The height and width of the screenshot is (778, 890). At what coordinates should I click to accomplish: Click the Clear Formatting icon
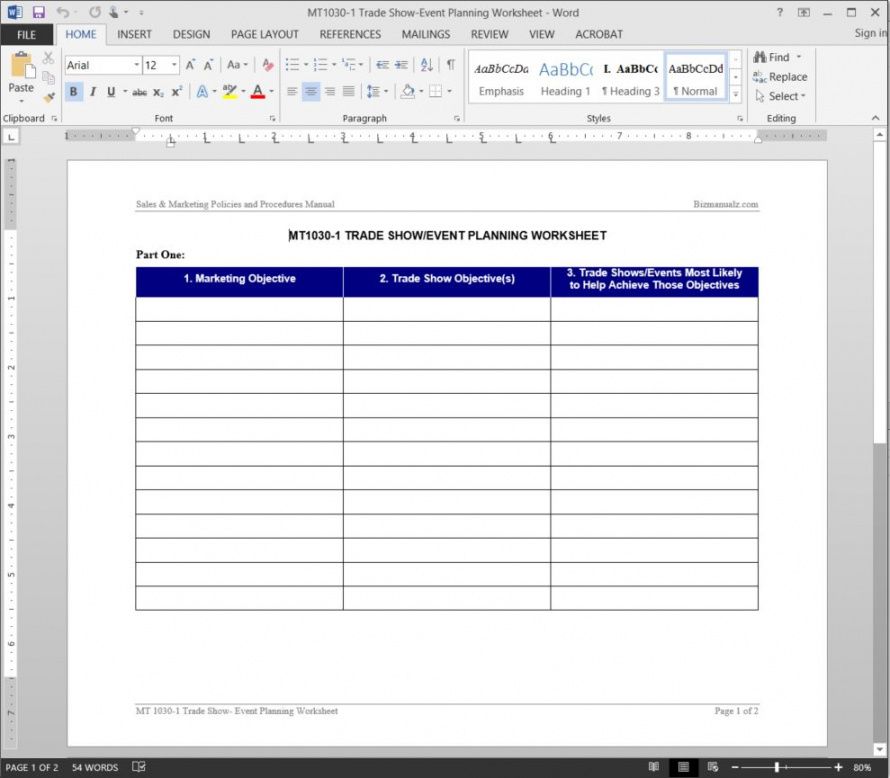[267, 65]
